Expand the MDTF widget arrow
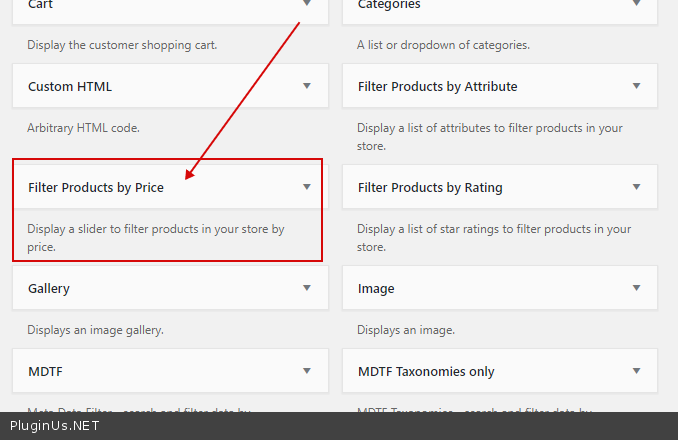This screenshot has height=440, width=678. (x=307, y=371)
